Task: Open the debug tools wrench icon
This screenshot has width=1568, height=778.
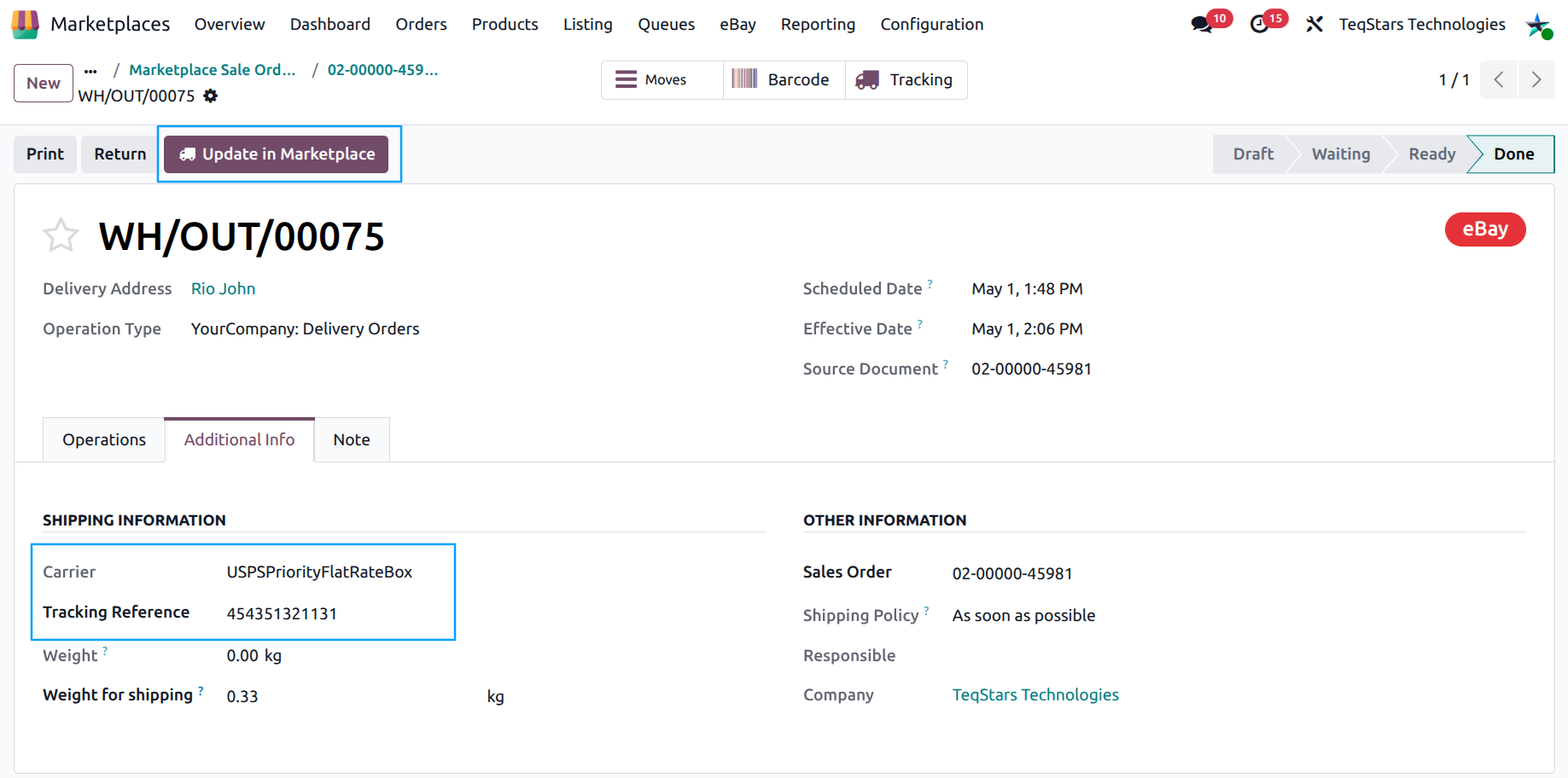Action: (x=1314, y=25)
